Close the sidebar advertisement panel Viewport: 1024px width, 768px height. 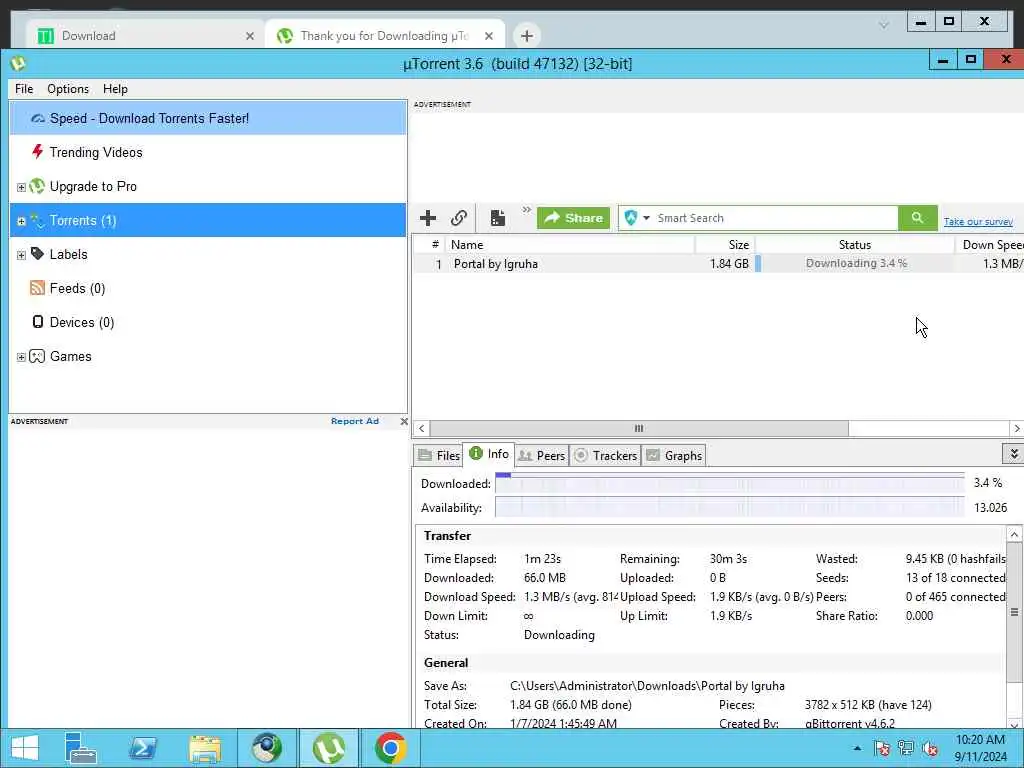tap(404, 421)
